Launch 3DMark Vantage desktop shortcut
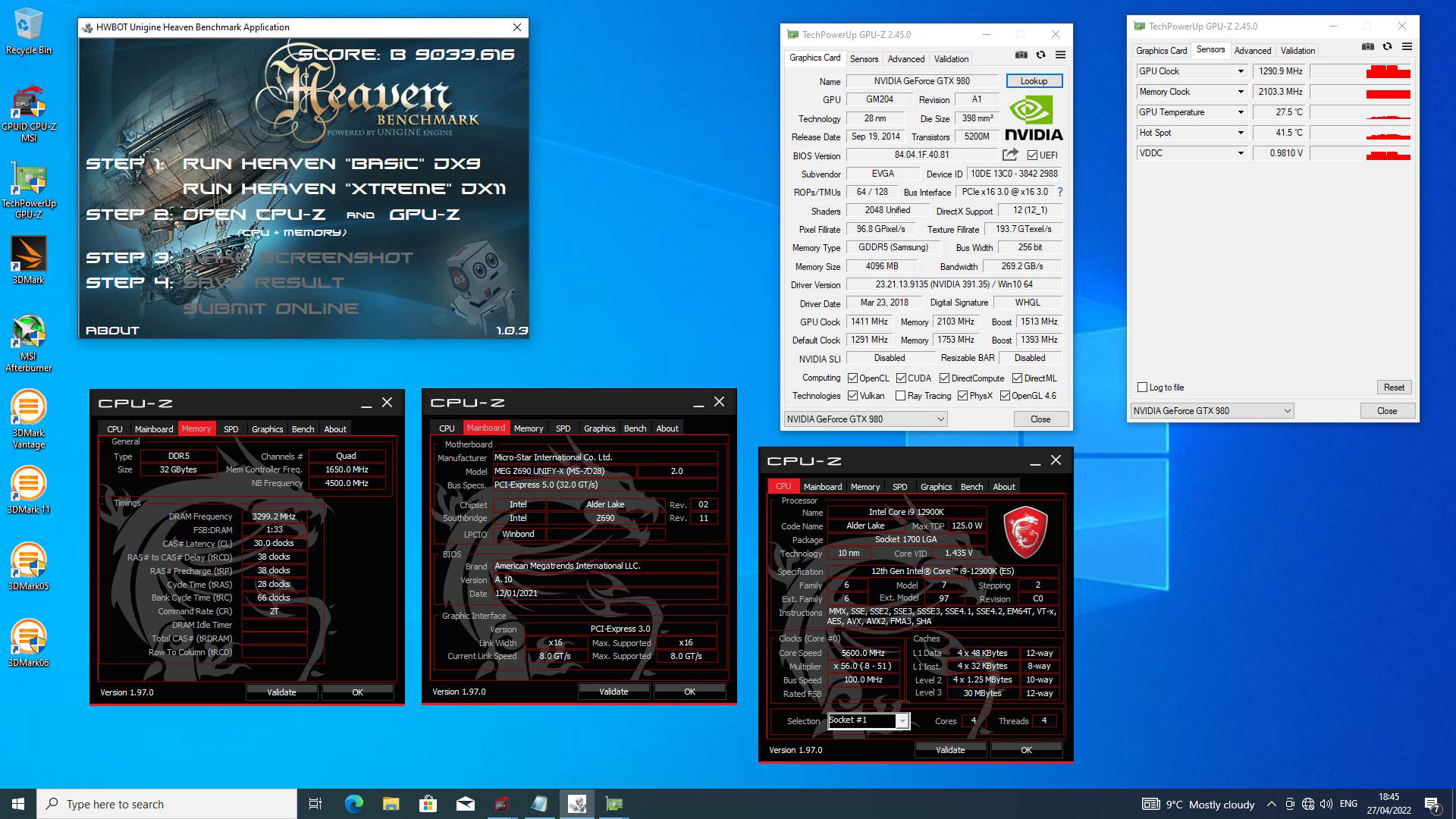The width and height of the screenshot is (1456, 819). click(x=28, y=419)
